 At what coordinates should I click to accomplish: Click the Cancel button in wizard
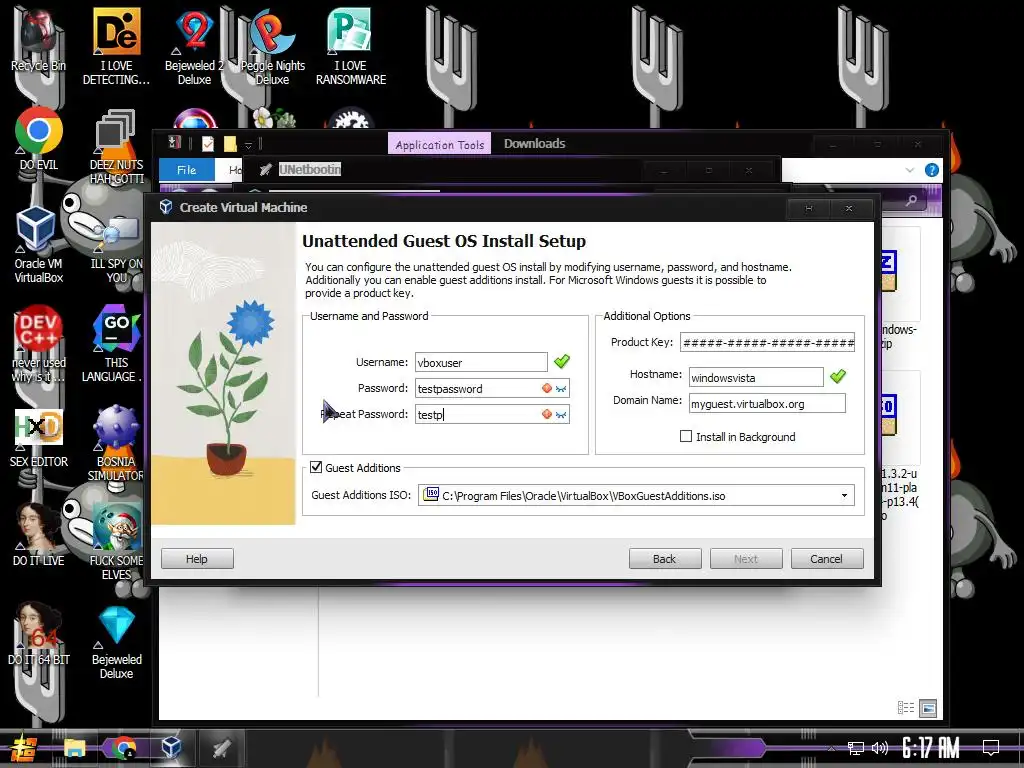[x=827, y=559]
